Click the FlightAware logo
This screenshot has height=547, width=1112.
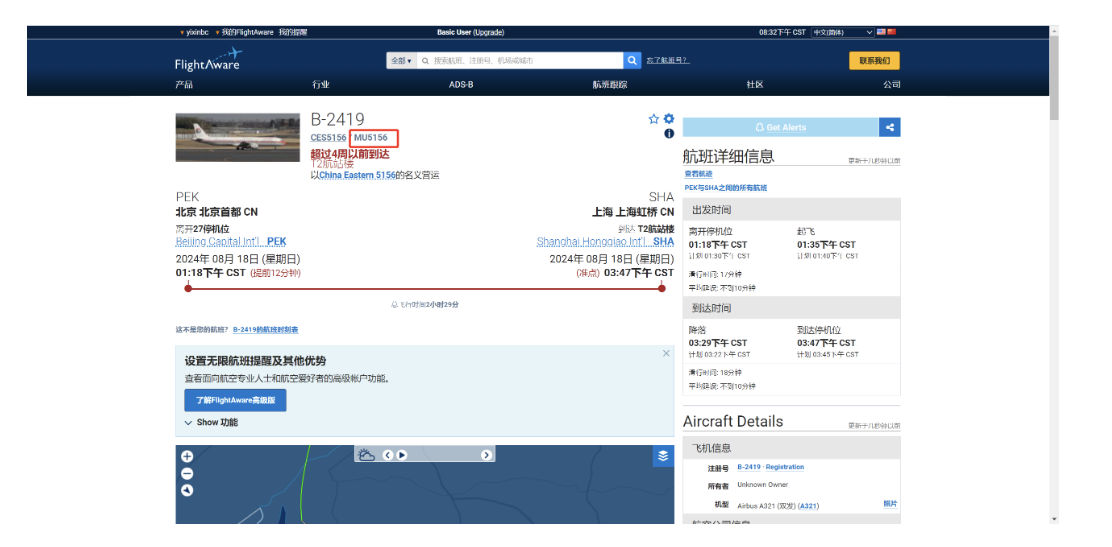point(208,60)
